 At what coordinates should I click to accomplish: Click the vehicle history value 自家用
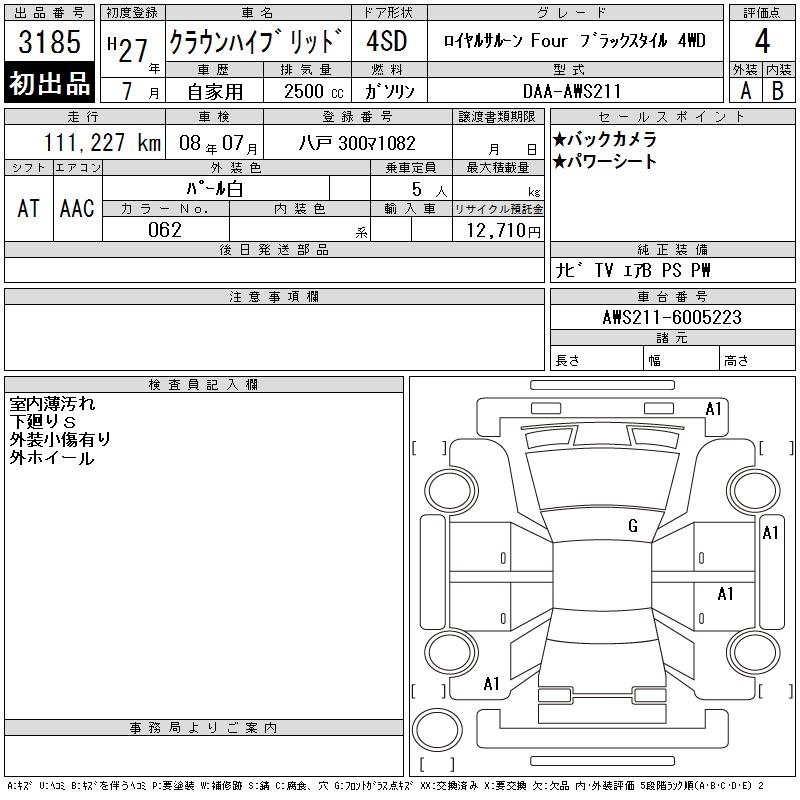point(215,92)
